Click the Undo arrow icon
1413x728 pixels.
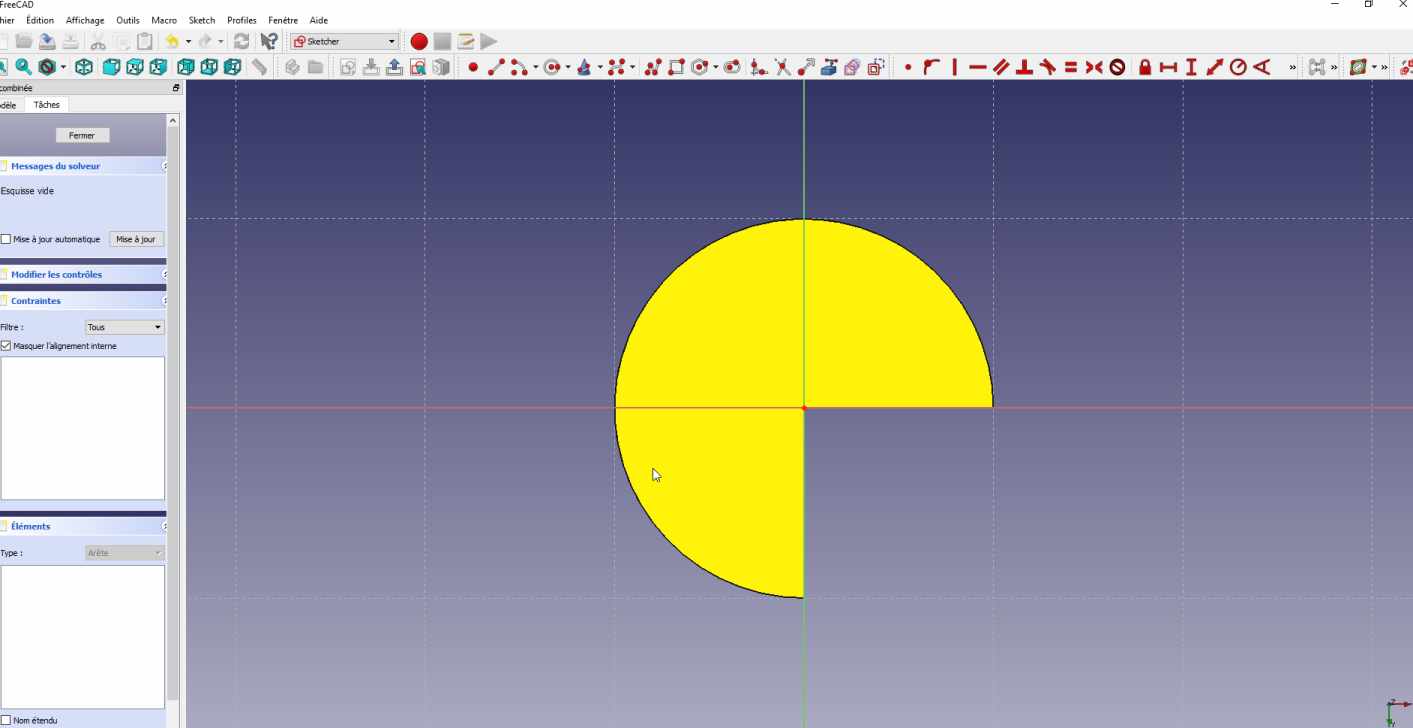click(x=172, y=41)
